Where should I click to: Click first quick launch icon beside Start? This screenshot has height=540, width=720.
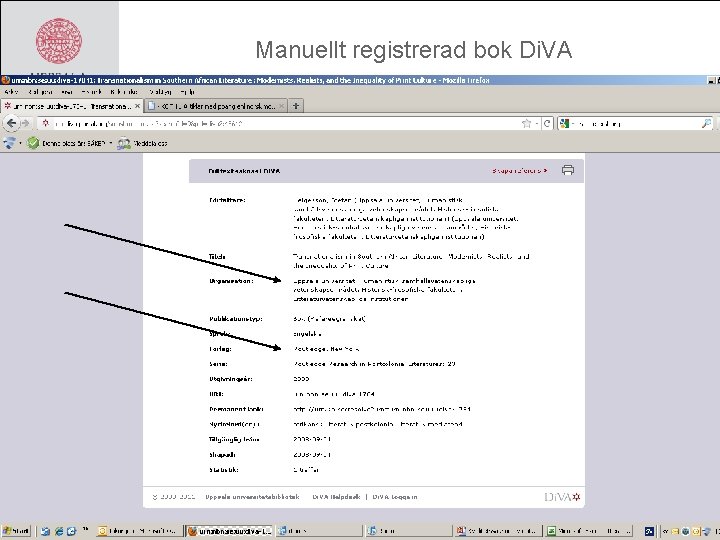[x=45, y=531]
